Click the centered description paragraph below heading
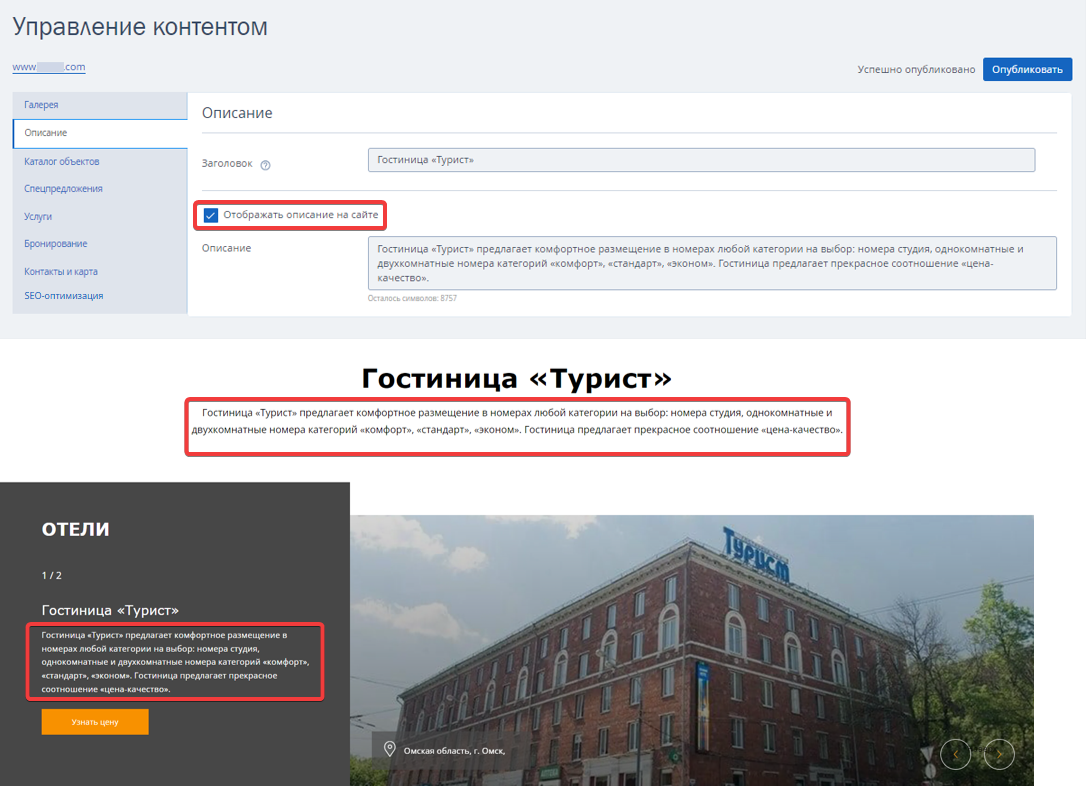 coord(517,421)
